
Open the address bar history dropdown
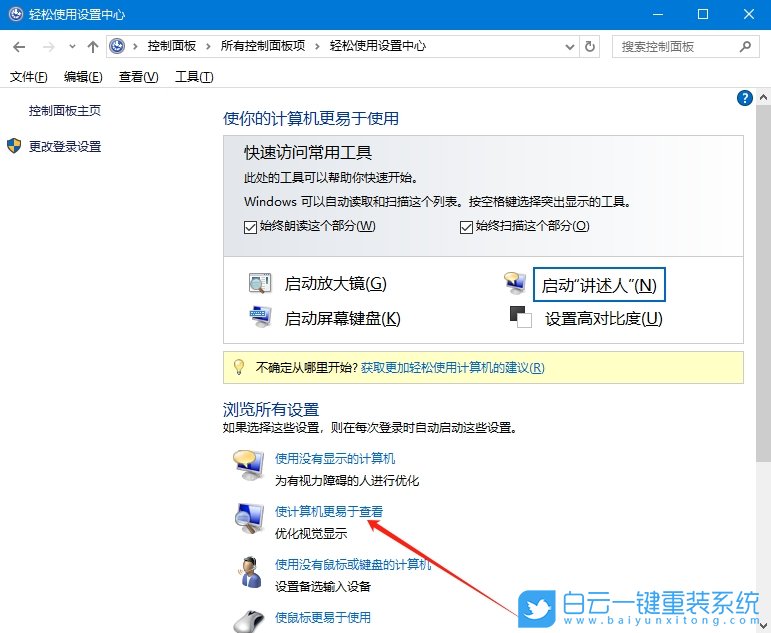click(569, 47)
